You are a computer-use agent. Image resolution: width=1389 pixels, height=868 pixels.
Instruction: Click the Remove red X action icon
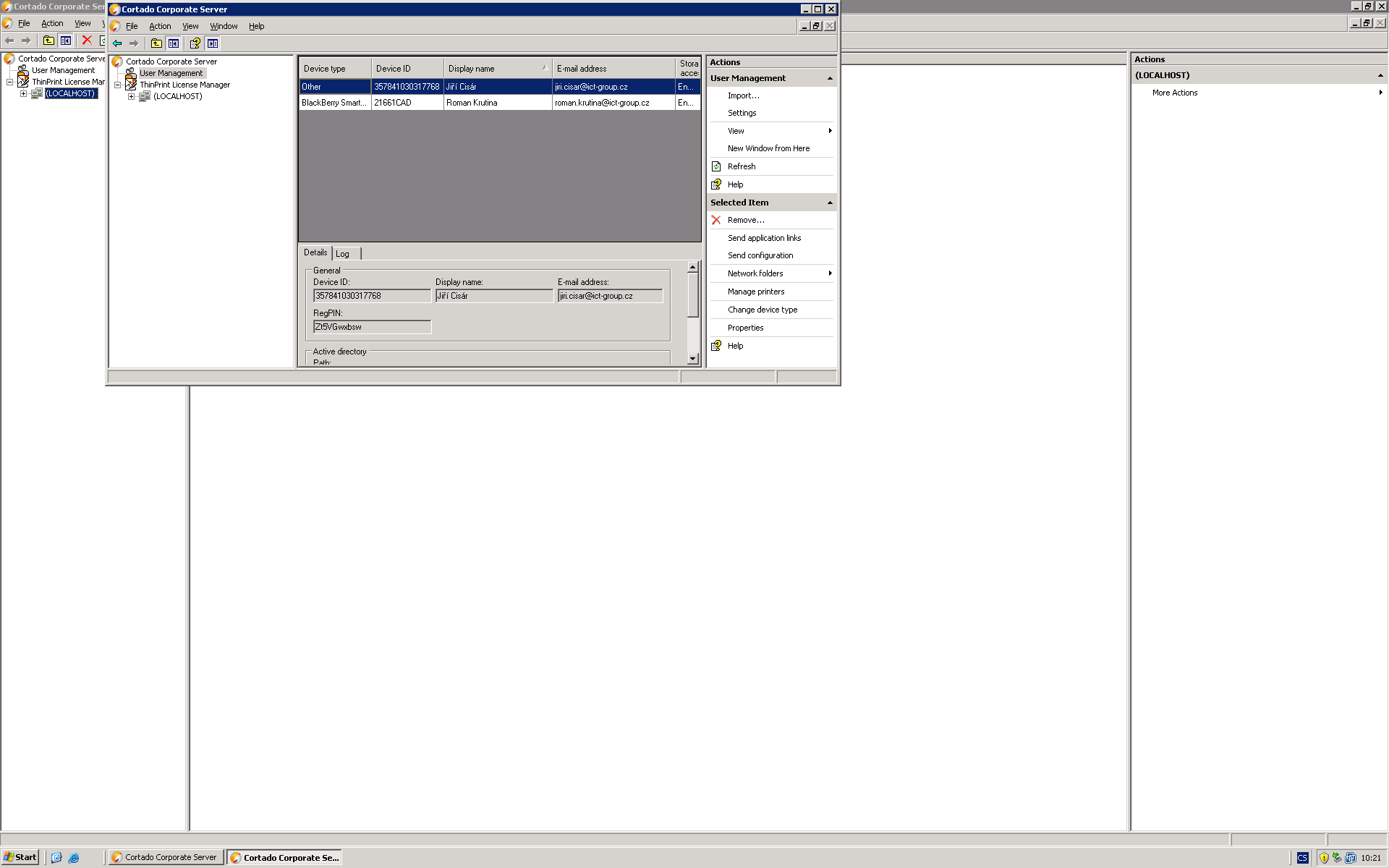pyautogui.click(x=716, y=220)
